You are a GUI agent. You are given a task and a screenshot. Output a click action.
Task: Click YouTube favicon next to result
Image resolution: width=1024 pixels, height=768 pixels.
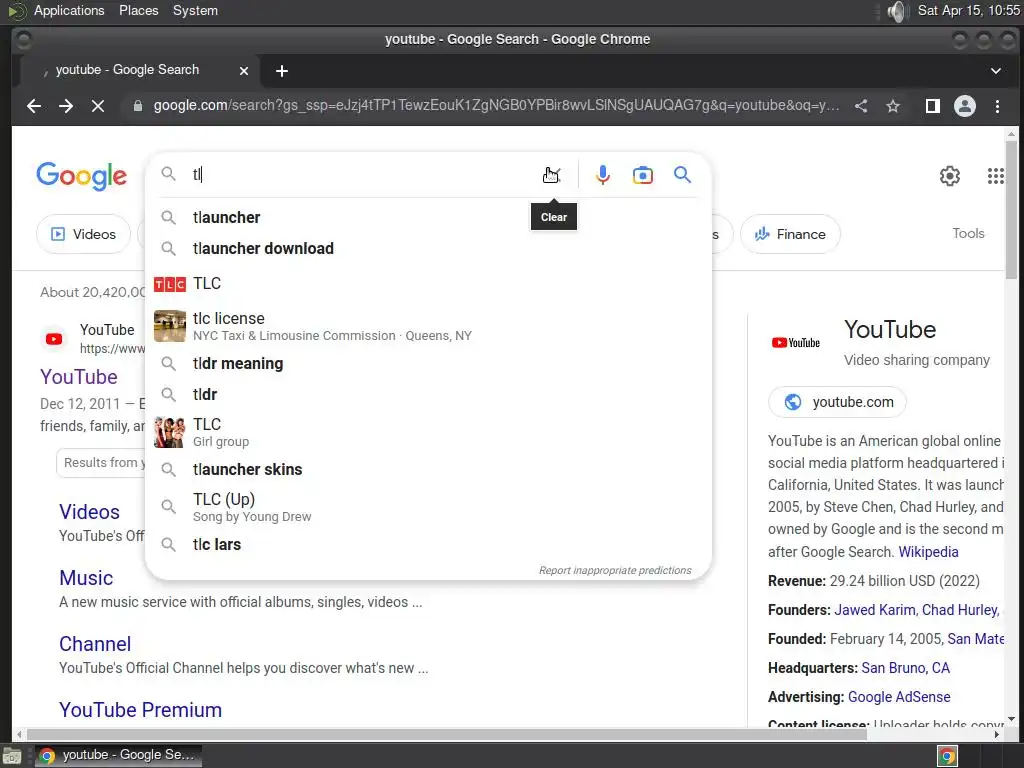pyautogui.click(x=54, y=339)
